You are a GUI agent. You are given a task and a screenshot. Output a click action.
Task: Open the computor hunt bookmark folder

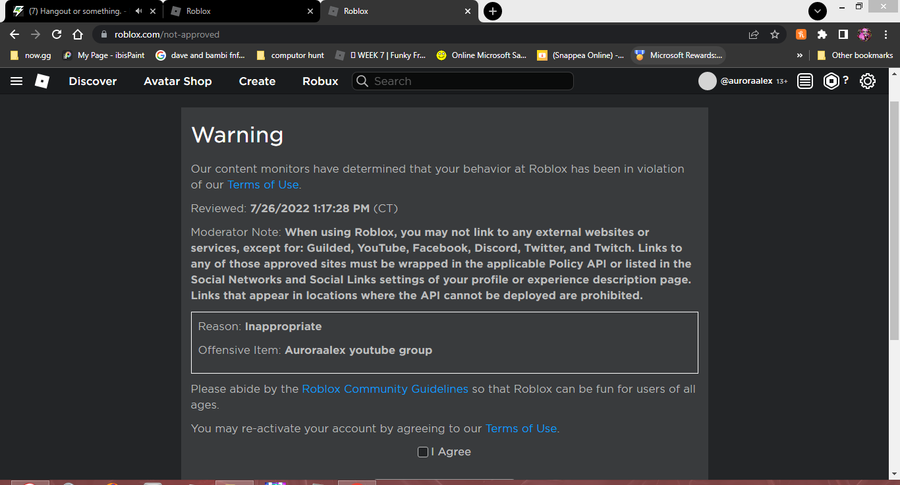290,55
